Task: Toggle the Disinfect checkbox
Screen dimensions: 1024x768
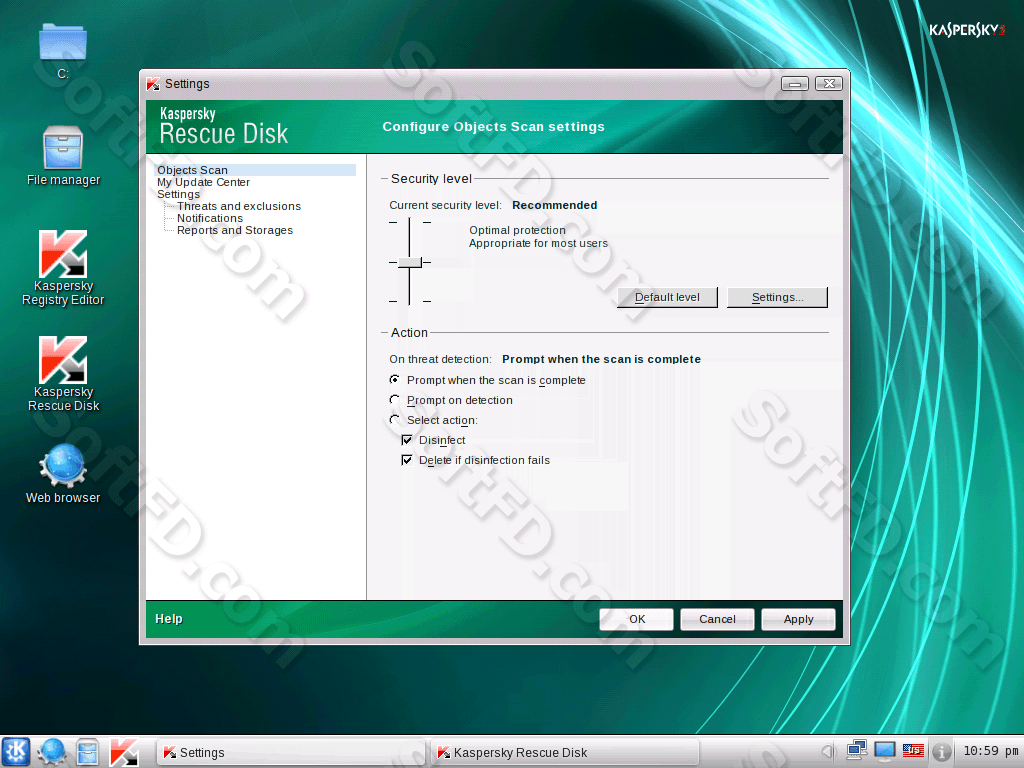Action: click(407, 440)
